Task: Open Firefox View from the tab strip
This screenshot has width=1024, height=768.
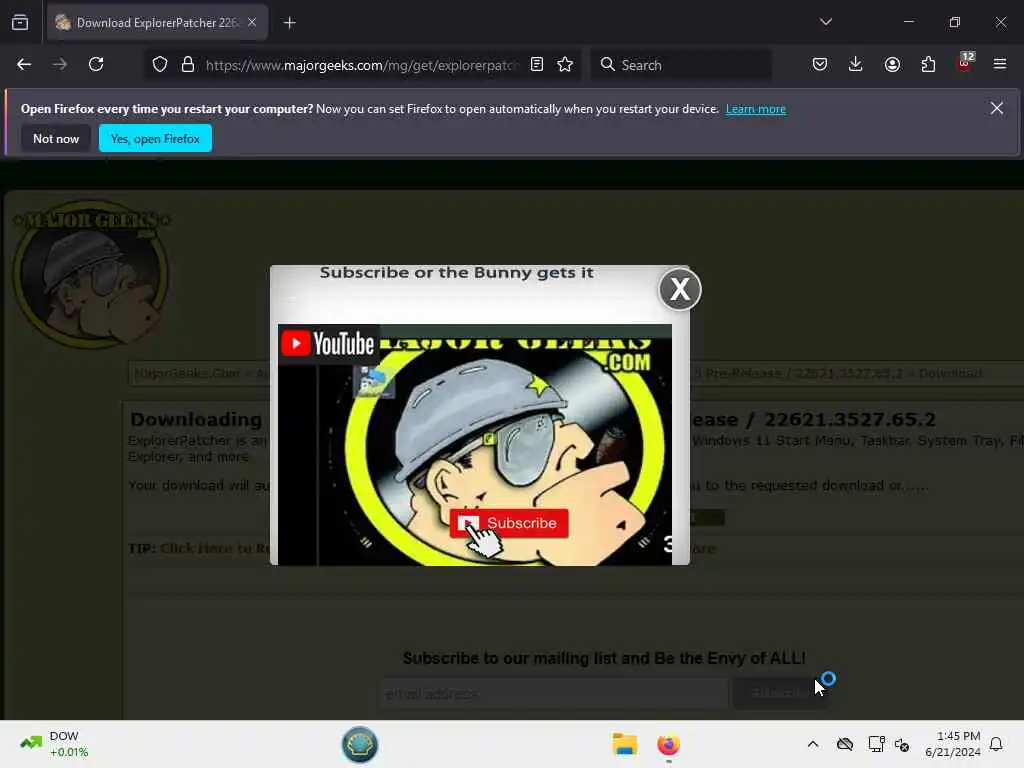Action: (x=20, y=22)
